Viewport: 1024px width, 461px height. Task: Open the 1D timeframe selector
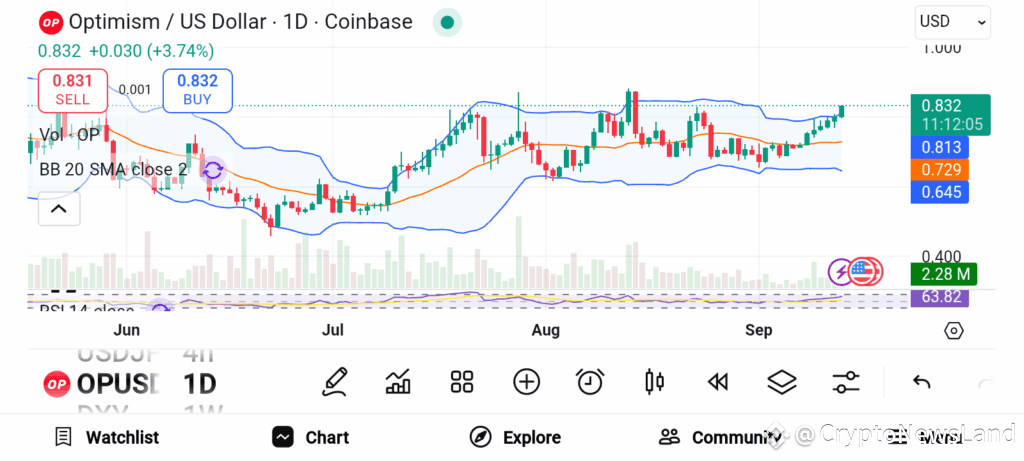[199, 384]
